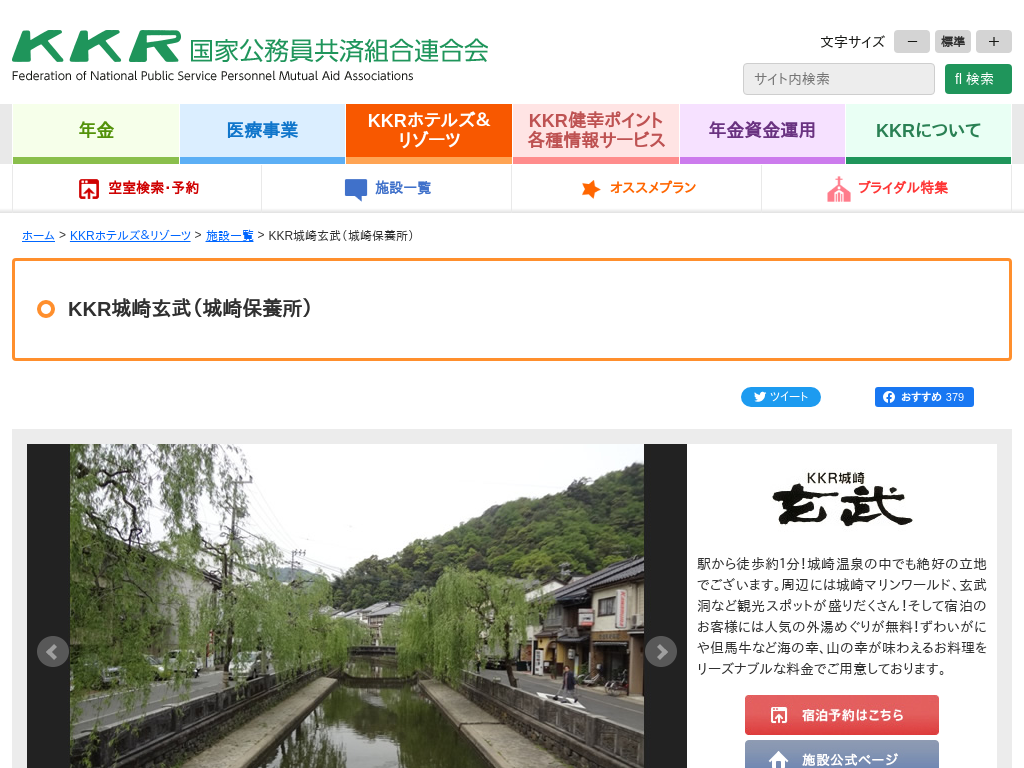Go to ホーム via the breadcrumb
Image resolution: width=1024 pixels, height=768 pixels.
pyautogui.click(x=39, y=236)
